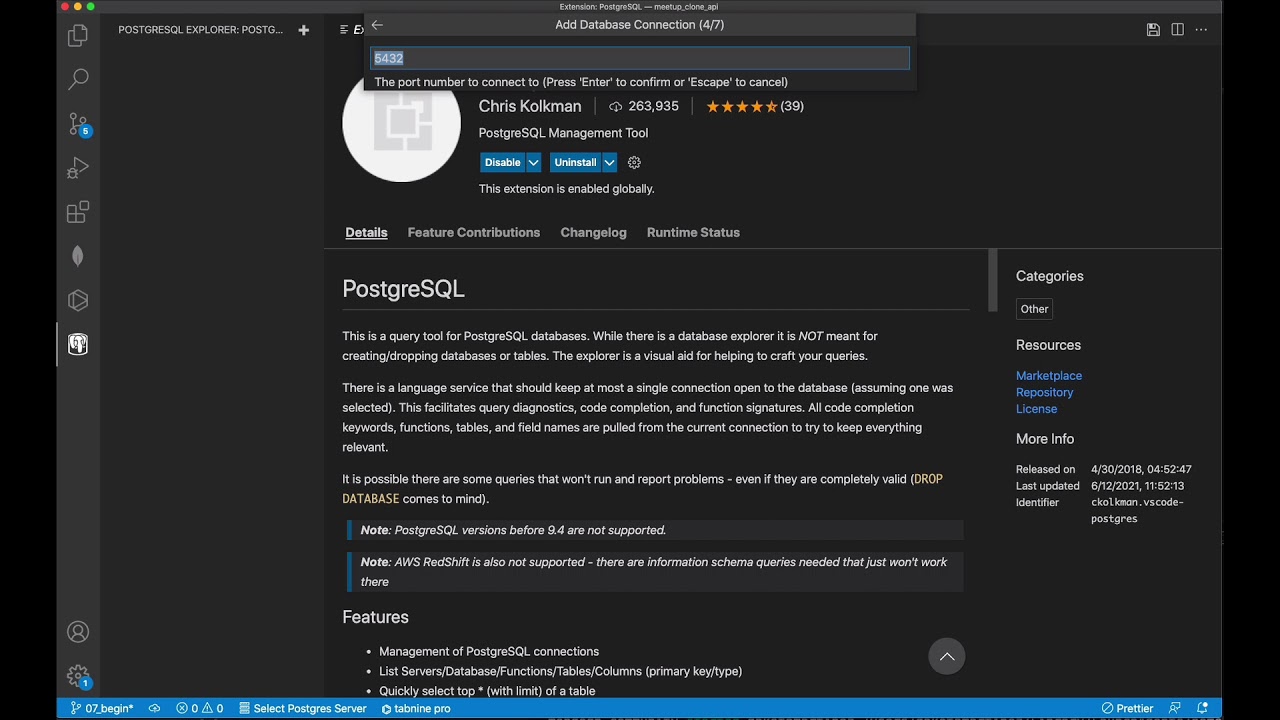The width and height of the screenshot is (1280, 720).
Task: Open the Explorer view in activity bar
Action: [78, 36]
